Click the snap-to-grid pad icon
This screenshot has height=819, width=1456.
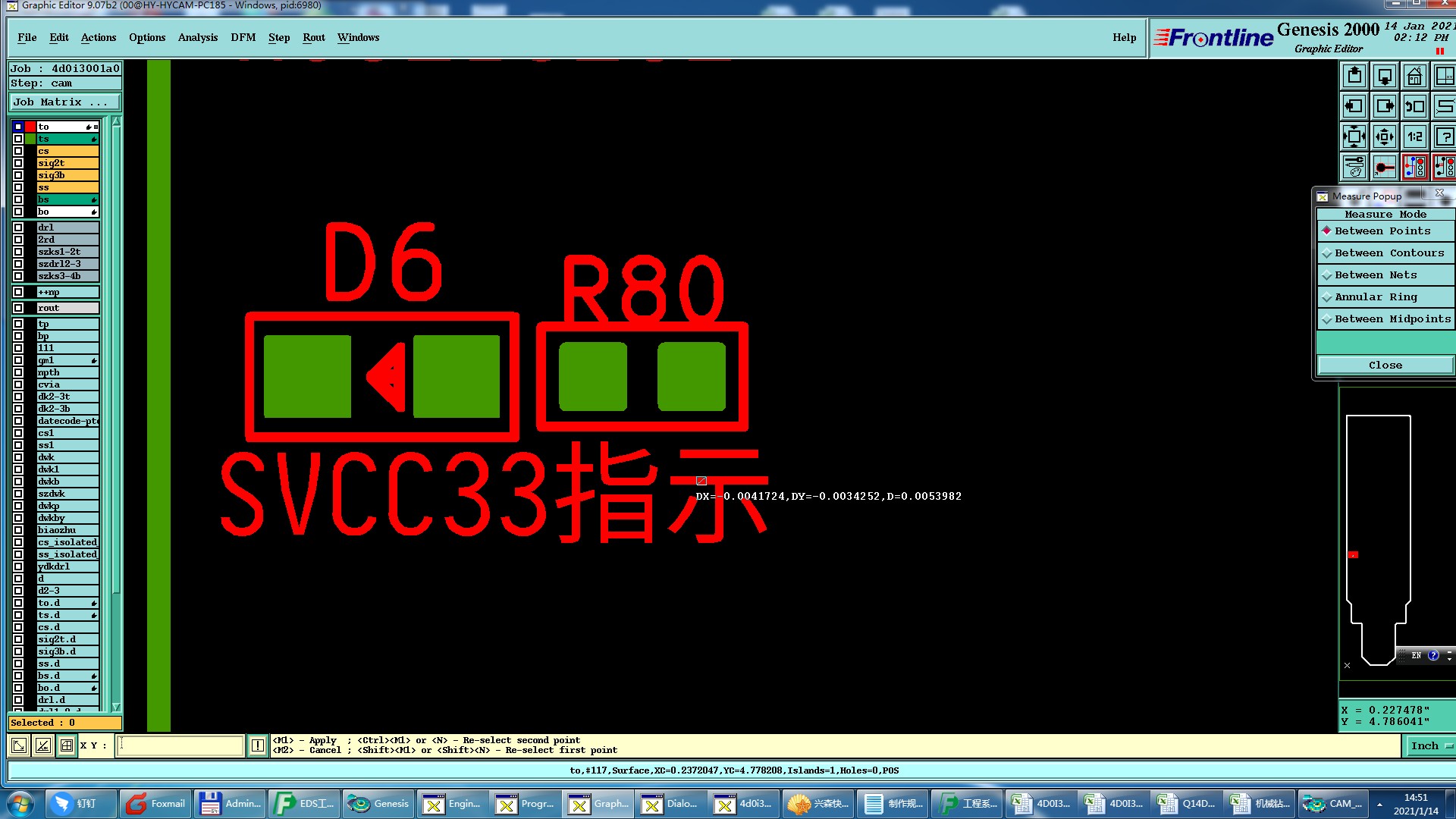pyautogui.click(x=1384, y=167)
